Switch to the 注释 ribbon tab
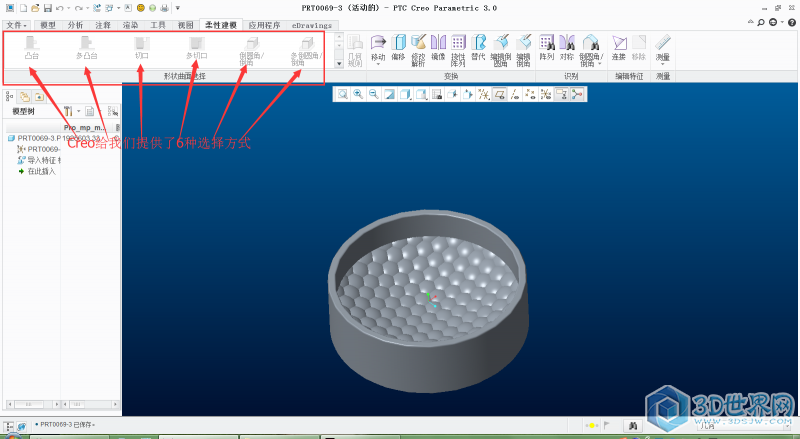 pos(103,25)
